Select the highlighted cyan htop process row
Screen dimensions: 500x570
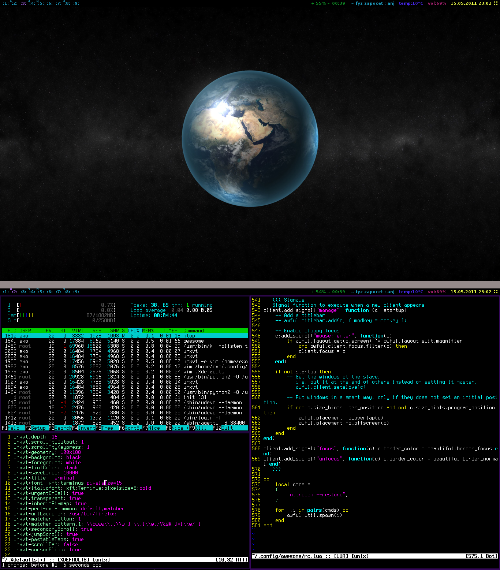point(125,336)
